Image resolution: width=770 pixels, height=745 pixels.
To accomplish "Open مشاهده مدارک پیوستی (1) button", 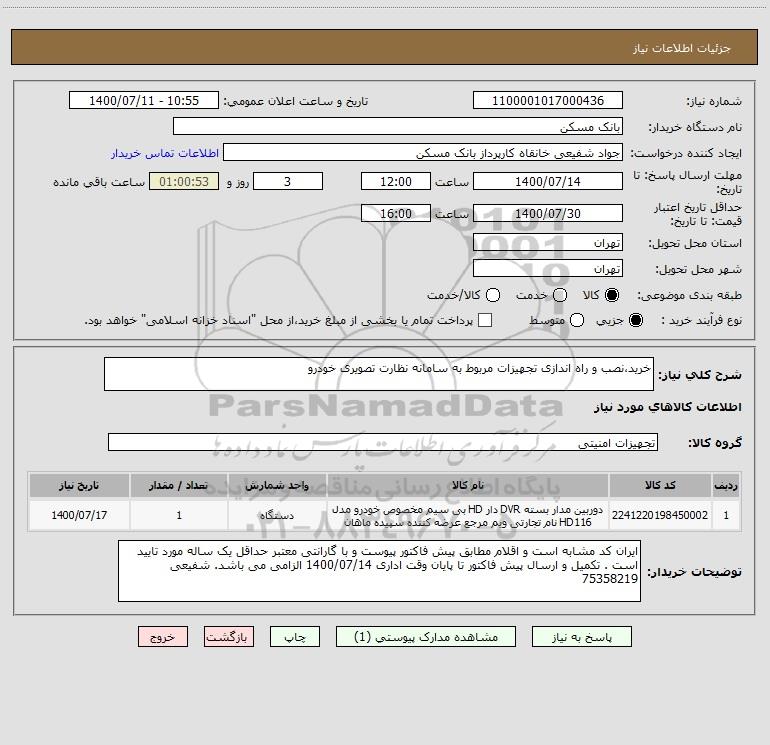I will tap(426, 636).
